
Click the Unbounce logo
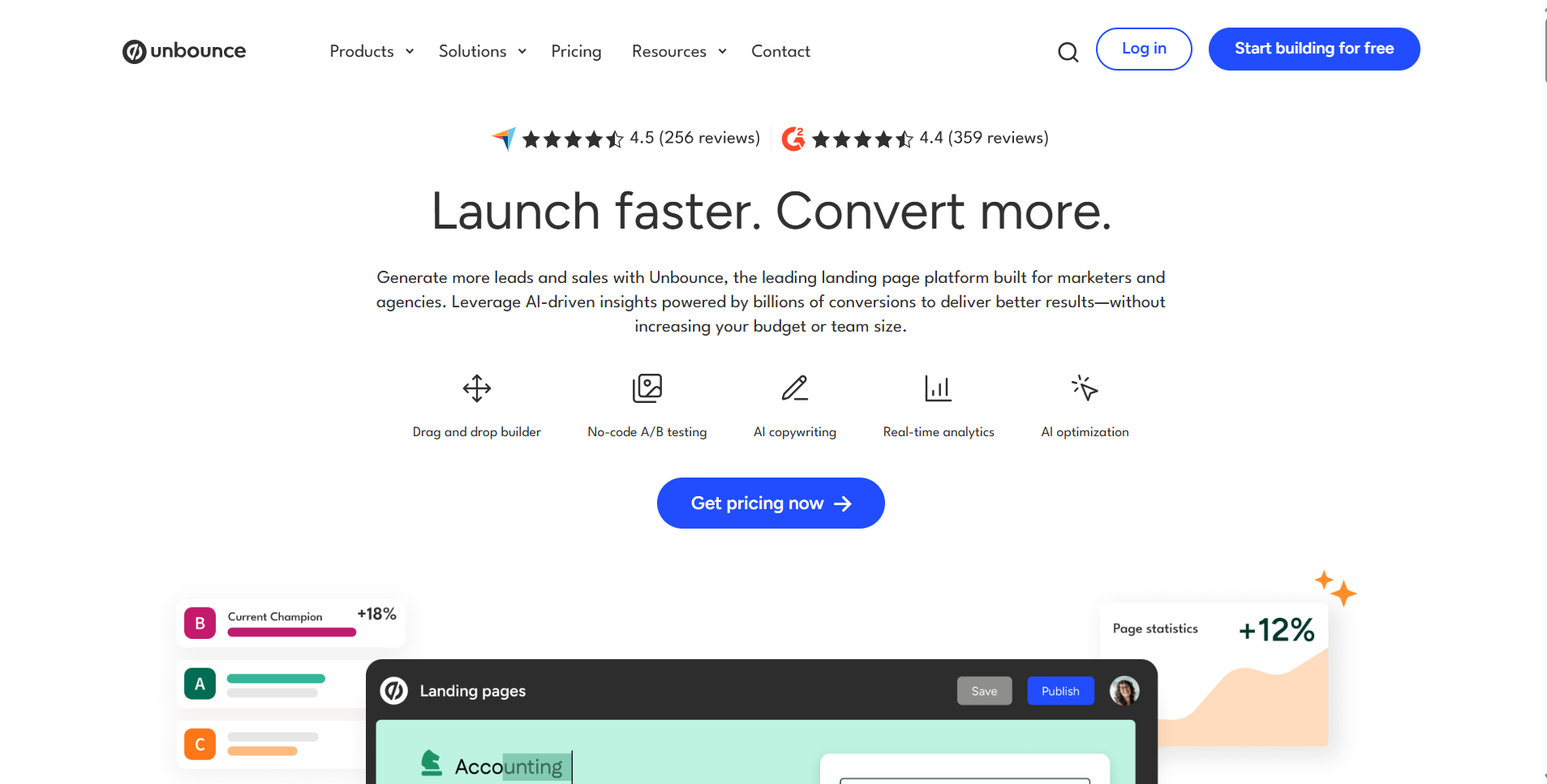(x=184, y=51)
